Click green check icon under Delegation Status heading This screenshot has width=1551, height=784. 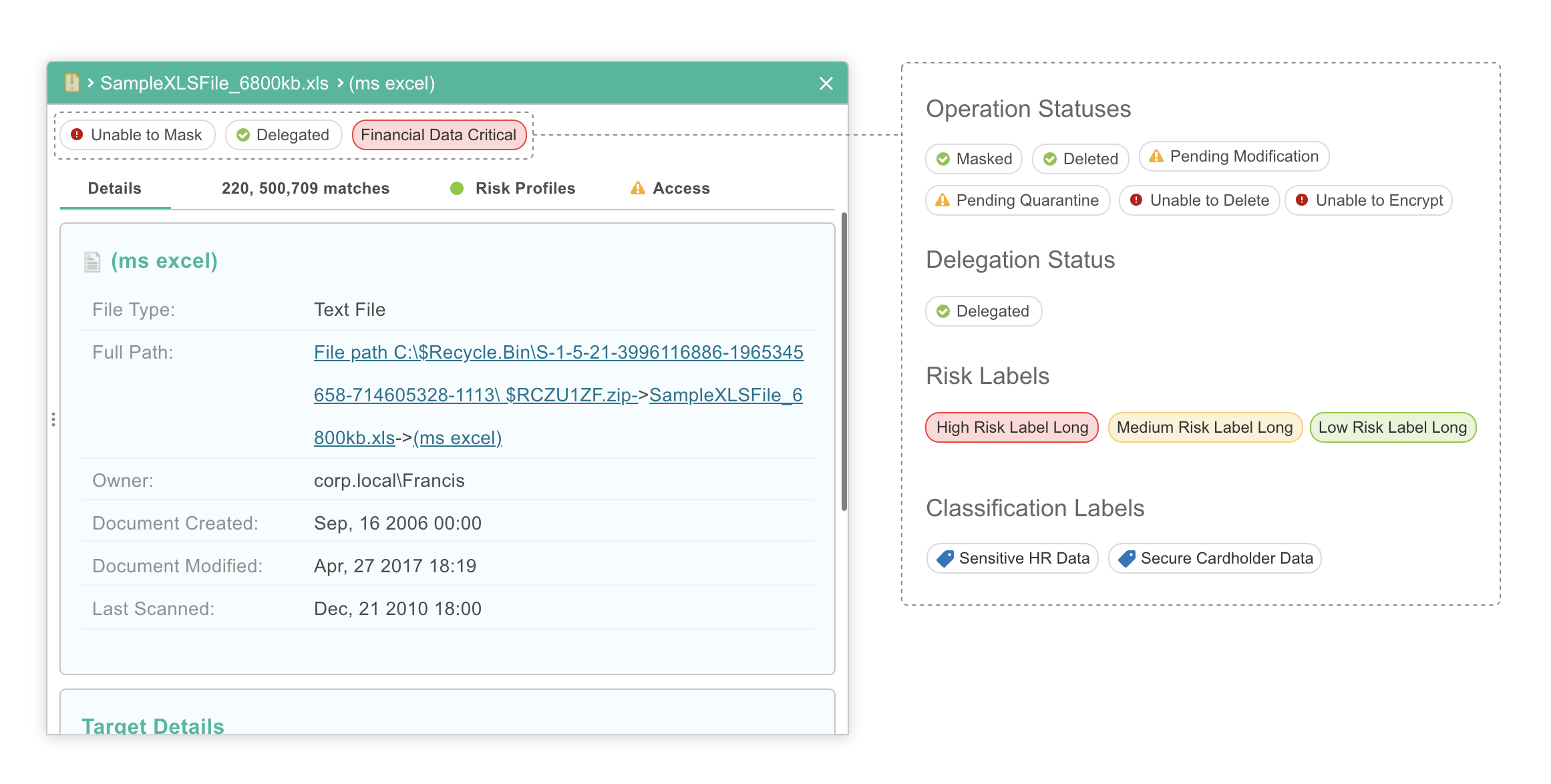[943, 311]
